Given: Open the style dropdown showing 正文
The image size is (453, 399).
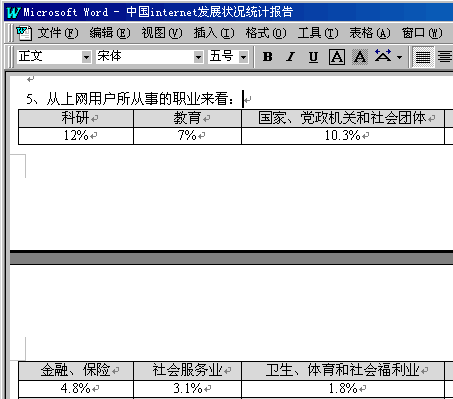Looking at the screenshot, I should [86, 57].
